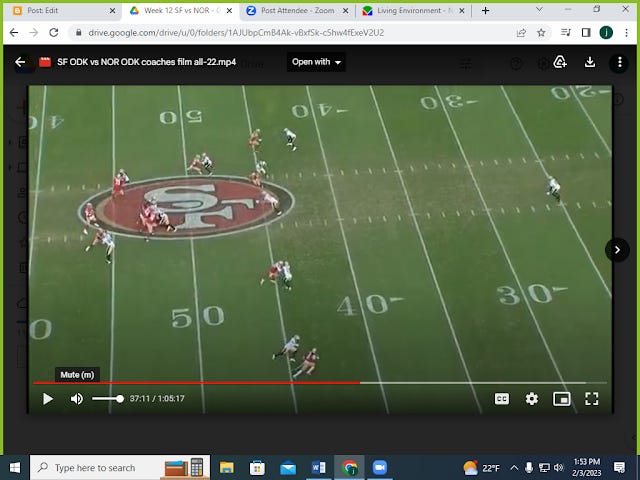Navigate back in browser
The height and width of the screenshot is (480, 640).
click(14, 33)
